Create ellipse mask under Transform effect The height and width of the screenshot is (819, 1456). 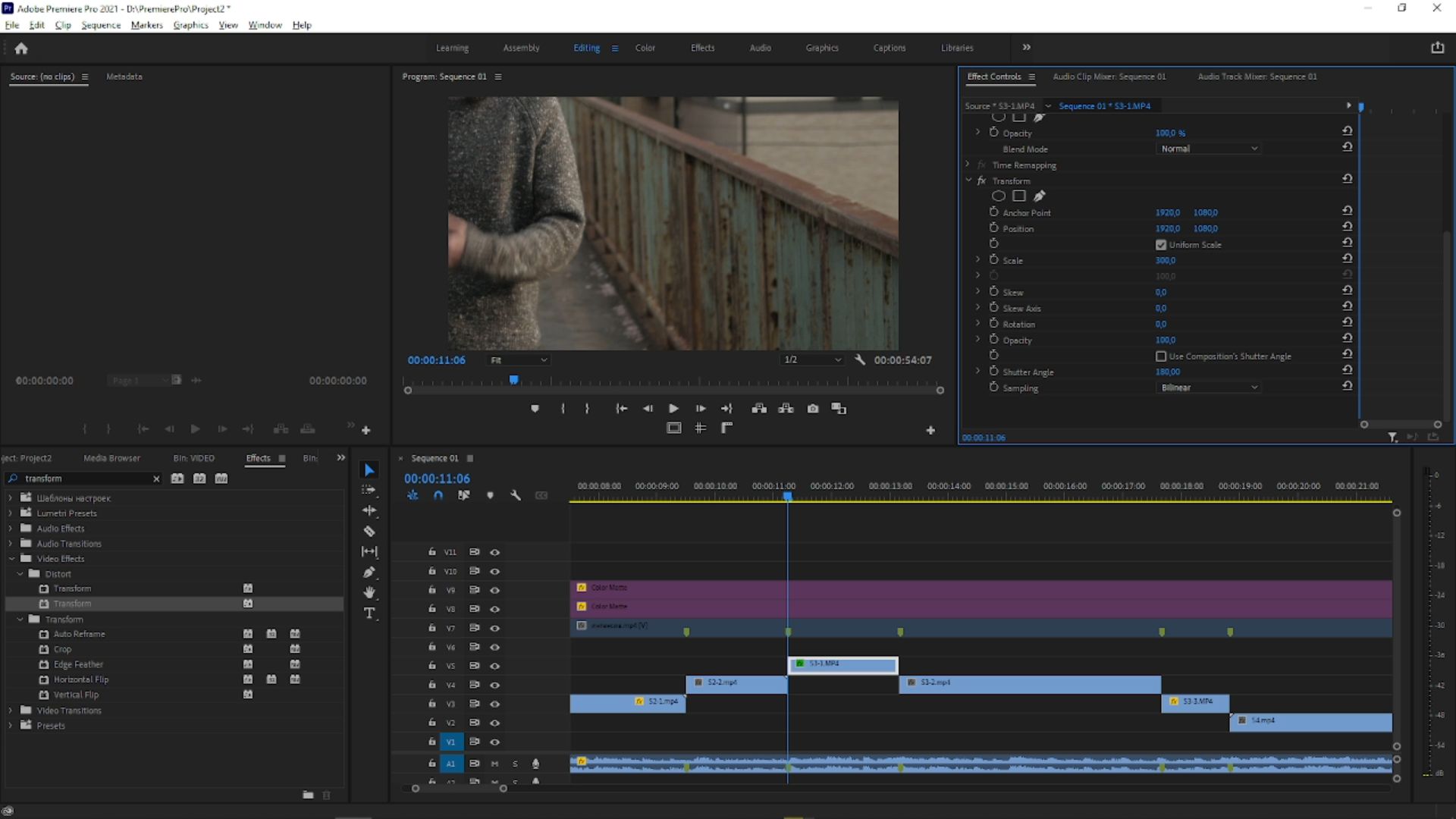[999, 196]
